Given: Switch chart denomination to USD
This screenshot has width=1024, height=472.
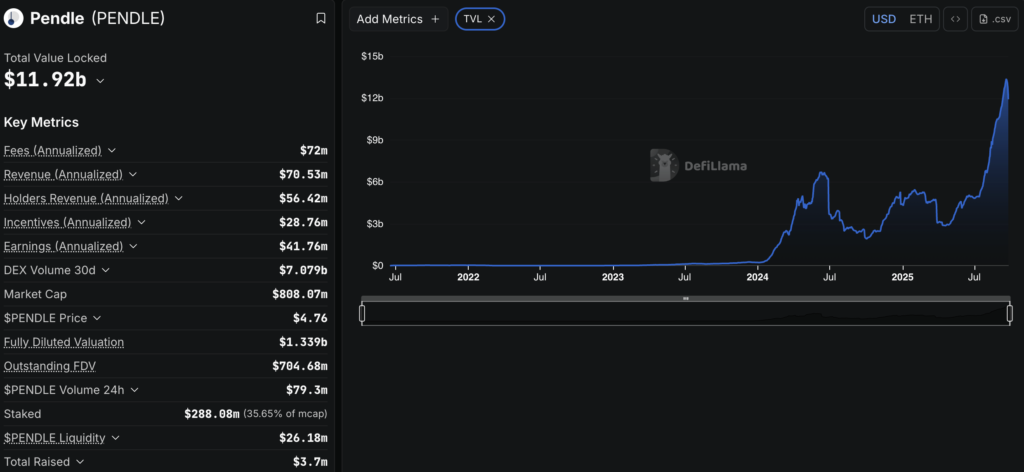Looking at the screenshot, I should (884, 19).
